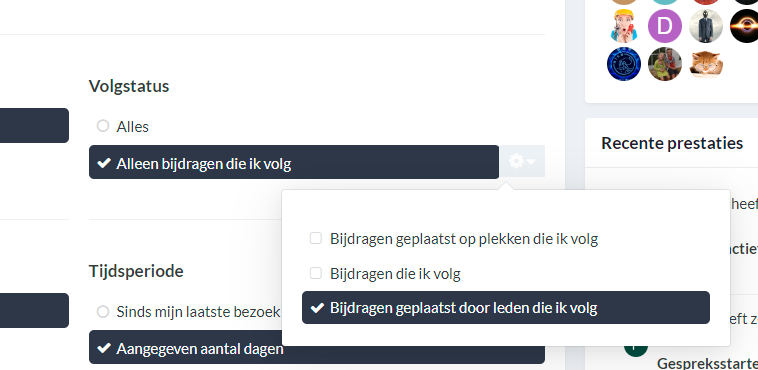
Task: Click the green circle badge icon
Action: pos(636,349)
